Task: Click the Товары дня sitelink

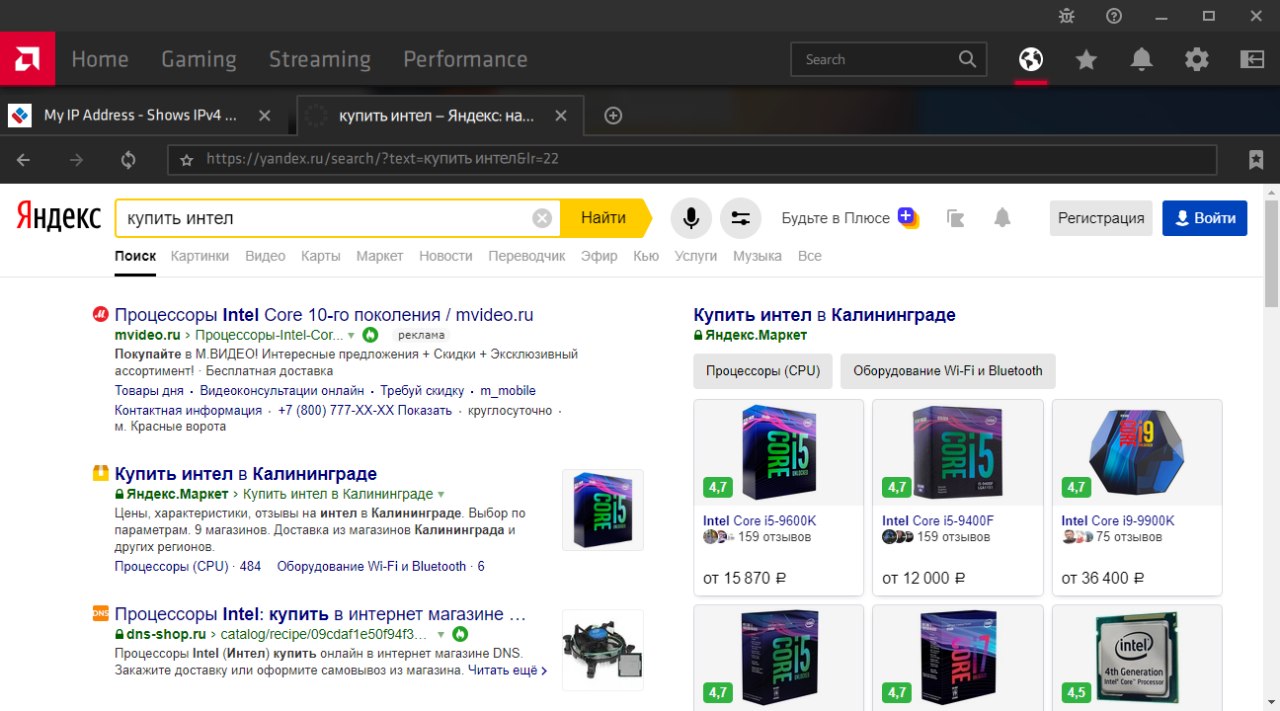Action: coord(149,391)
